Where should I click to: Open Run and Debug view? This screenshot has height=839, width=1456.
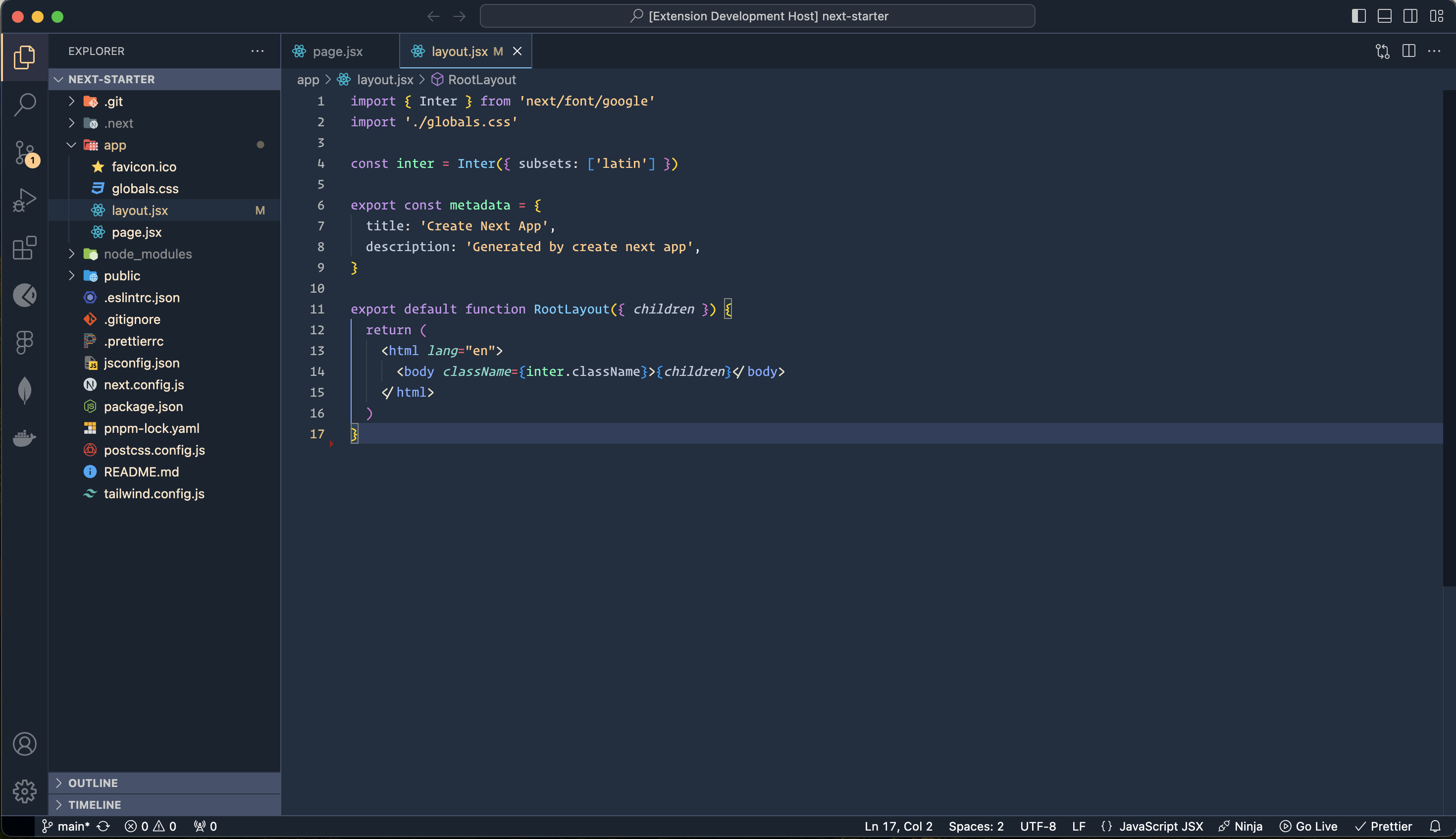pyautogui.click(x=24, y=201)
